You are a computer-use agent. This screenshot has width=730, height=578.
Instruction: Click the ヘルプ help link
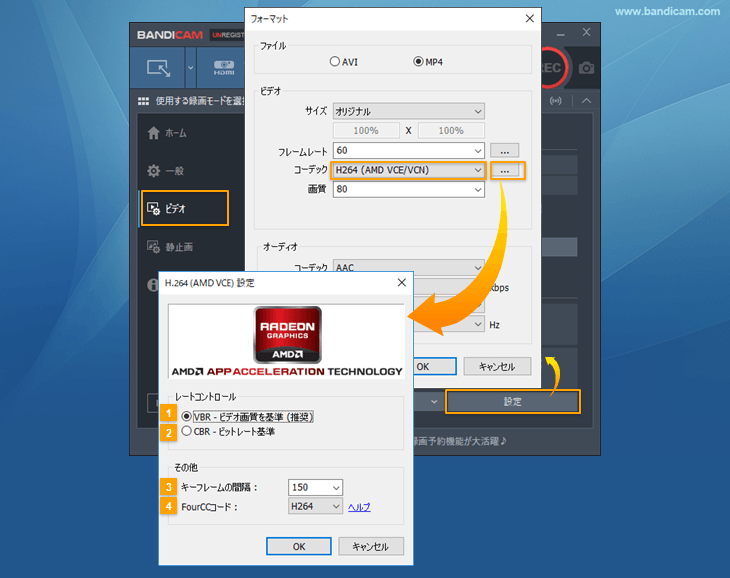[x=359, y=508]
